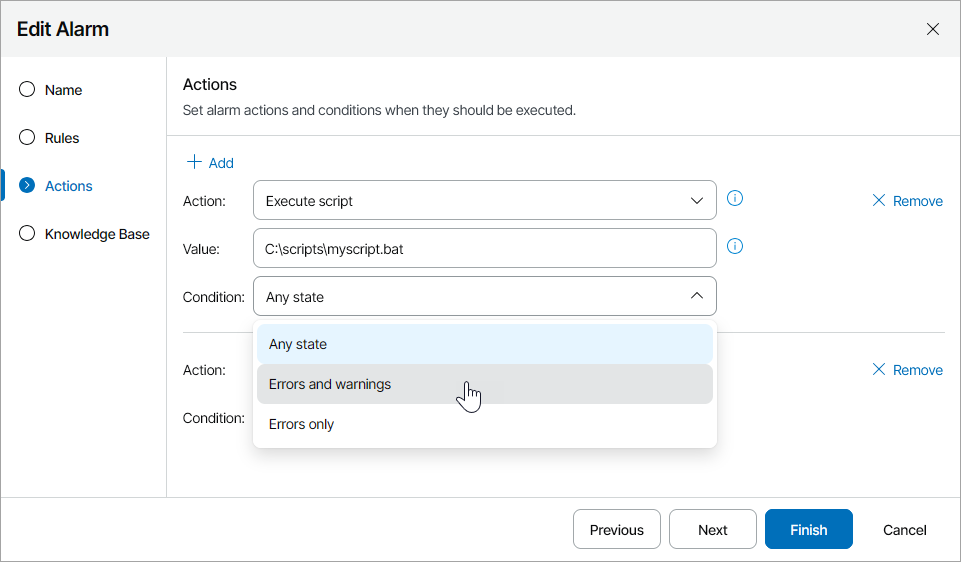Click the X icon of first Remove
Viewport: 961px width, 562px height.
[x=879, y=201]
